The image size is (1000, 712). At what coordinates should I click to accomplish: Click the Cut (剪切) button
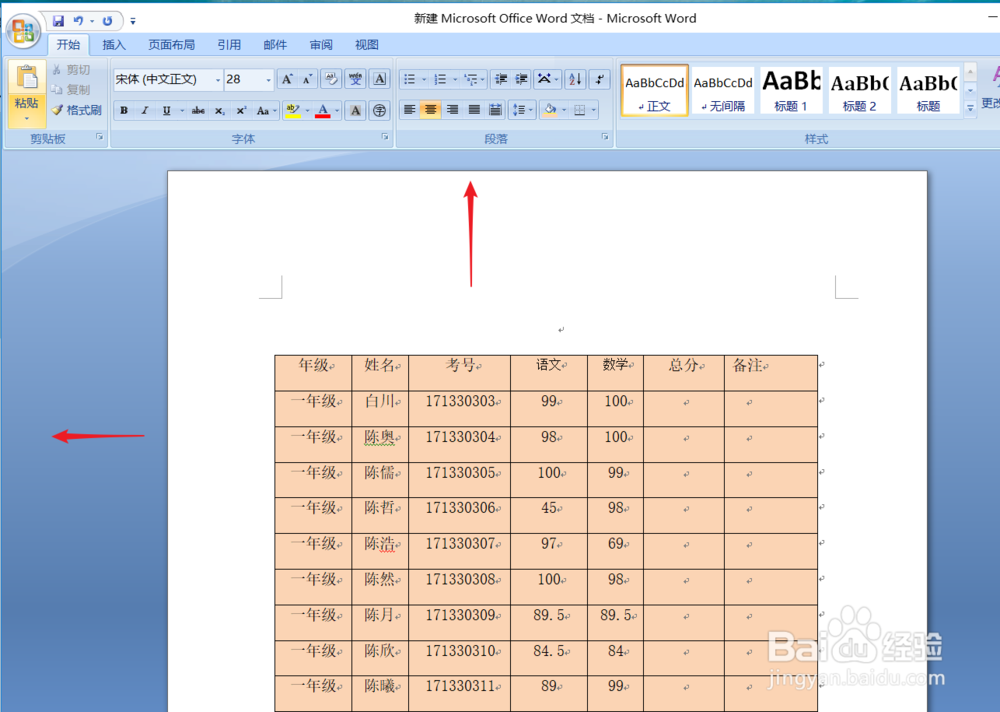71,70
